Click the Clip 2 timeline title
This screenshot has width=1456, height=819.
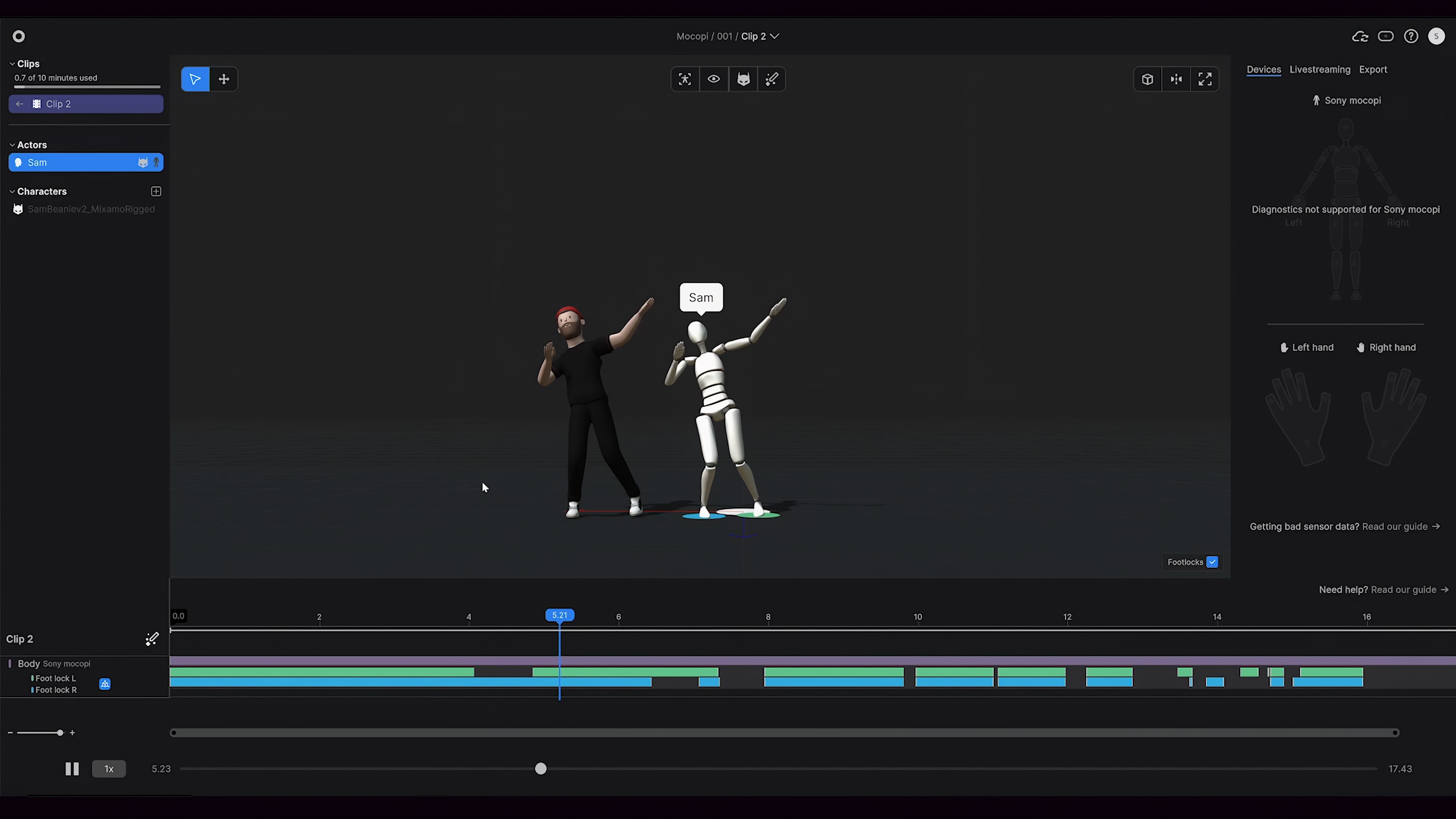(20, 639)
